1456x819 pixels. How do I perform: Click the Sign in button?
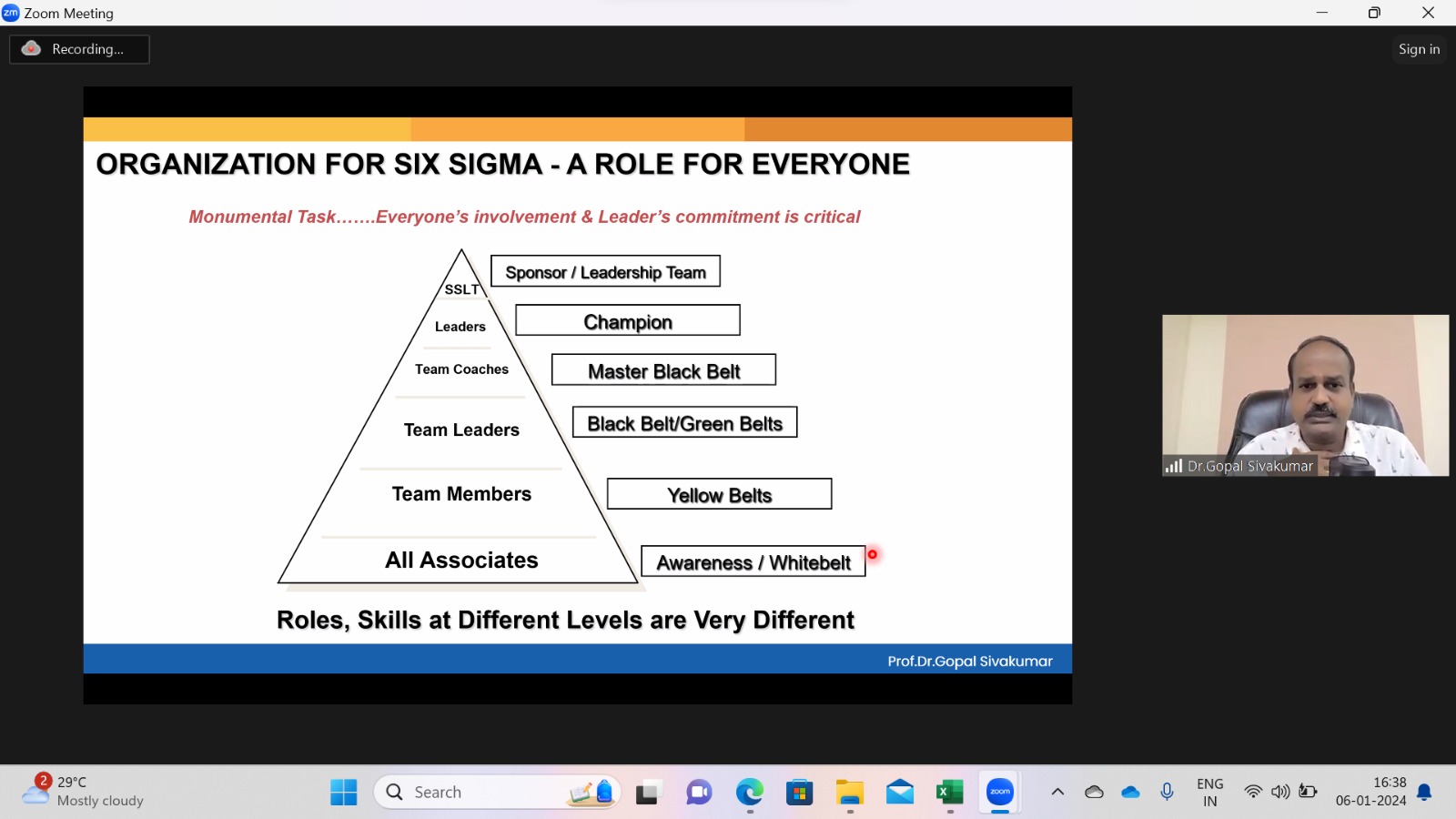[1419, 49]
